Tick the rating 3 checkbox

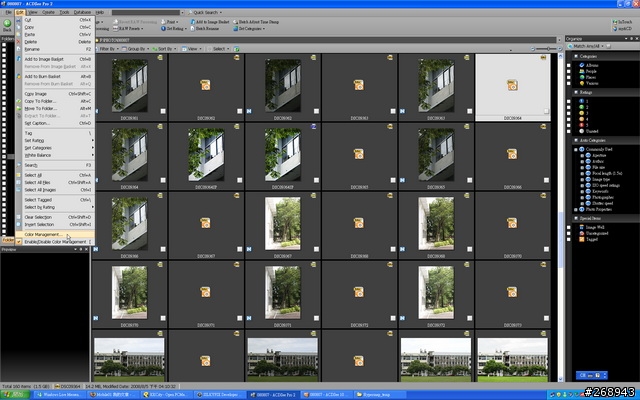pyautogui.click(x=569, y=113)
